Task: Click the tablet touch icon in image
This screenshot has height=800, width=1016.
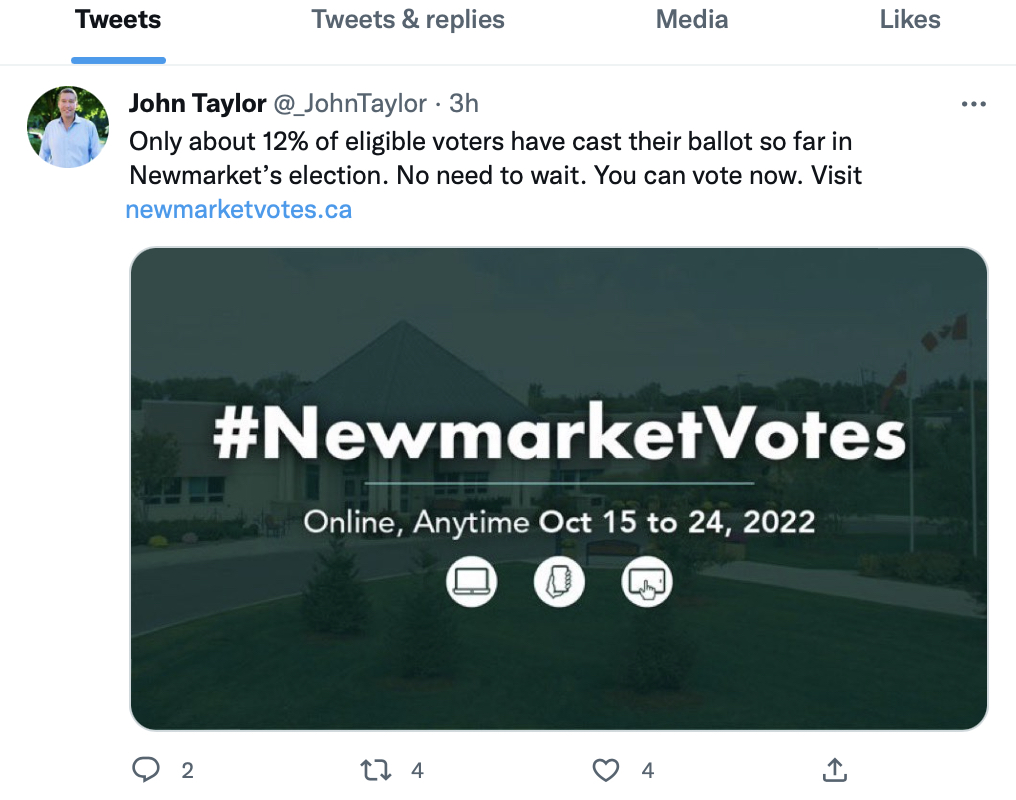Action: tap(647, 581)
